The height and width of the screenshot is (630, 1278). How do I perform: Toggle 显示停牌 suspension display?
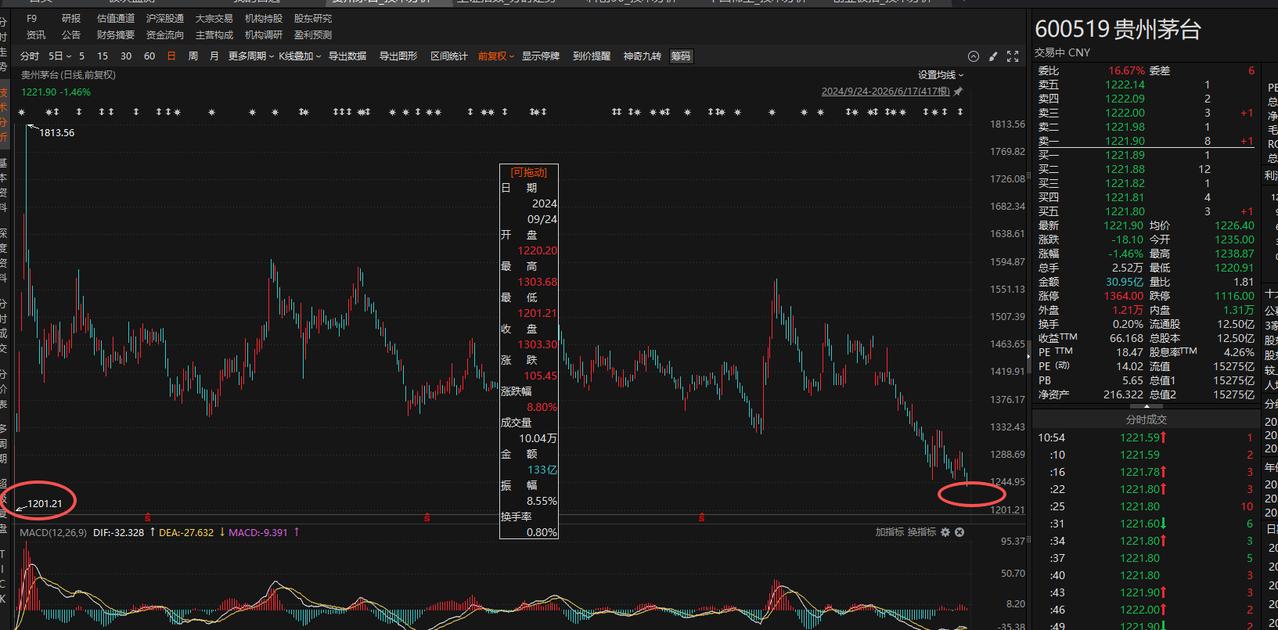540,56
